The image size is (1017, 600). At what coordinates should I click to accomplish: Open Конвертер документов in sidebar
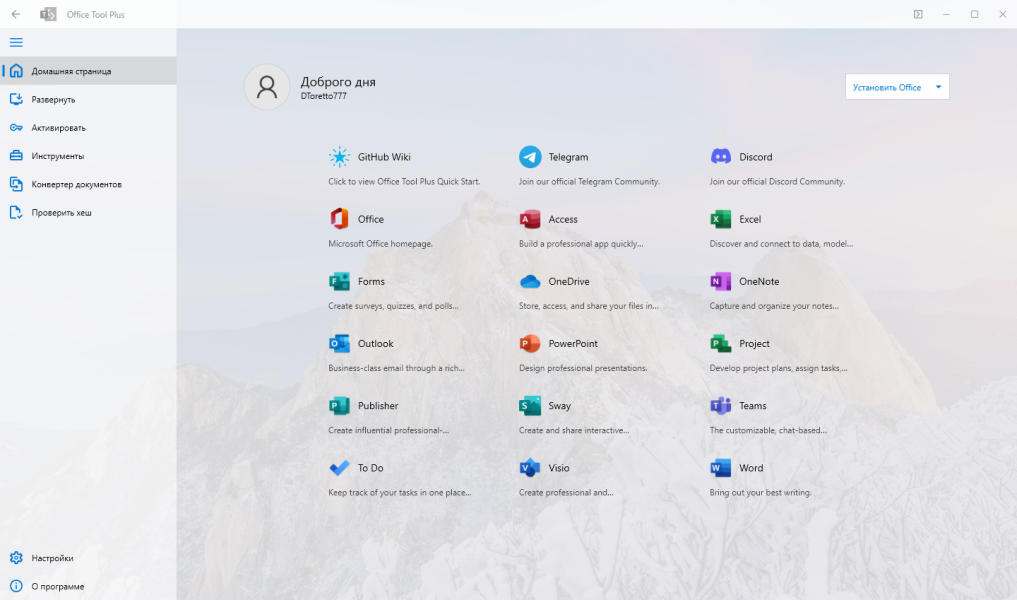pos(88,184)
